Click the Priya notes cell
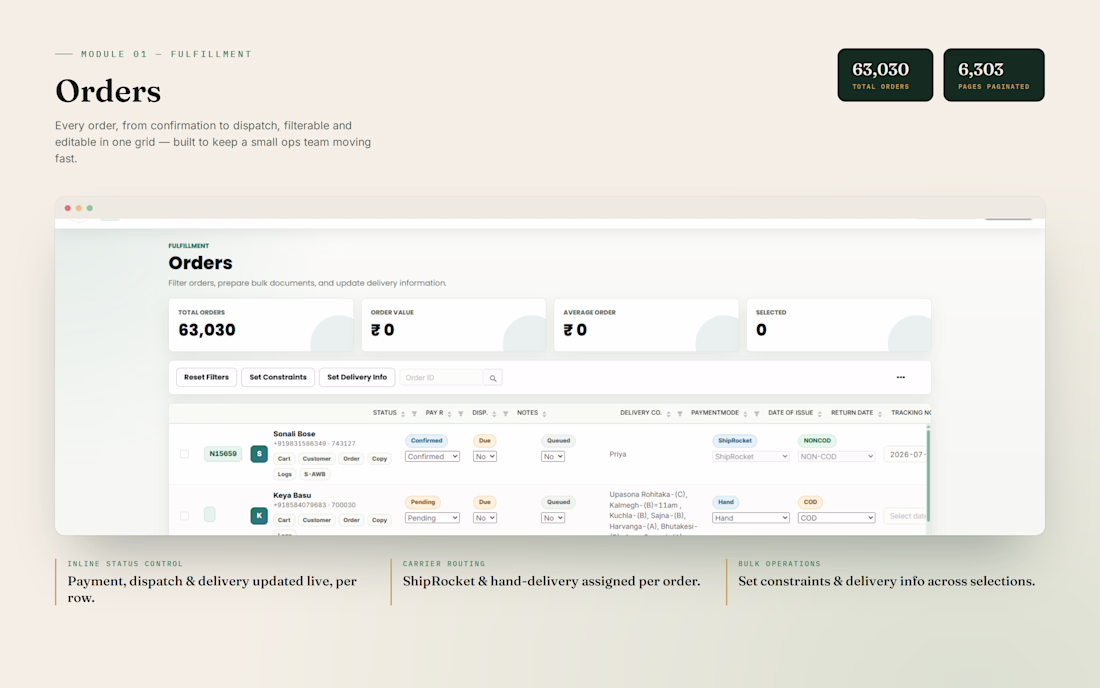This screenshot has height=688, width=1100. [618, 454]
